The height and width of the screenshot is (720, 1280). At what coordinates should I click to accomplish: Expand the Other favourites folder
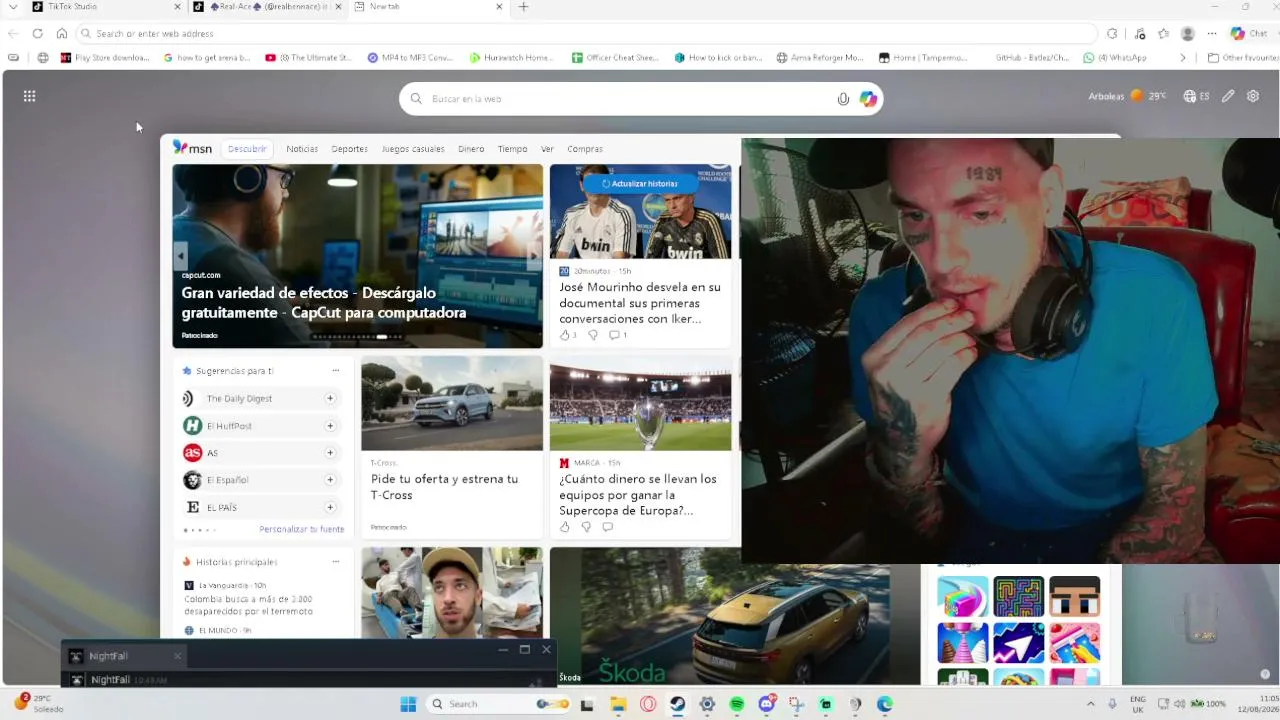coord(1243,58)
